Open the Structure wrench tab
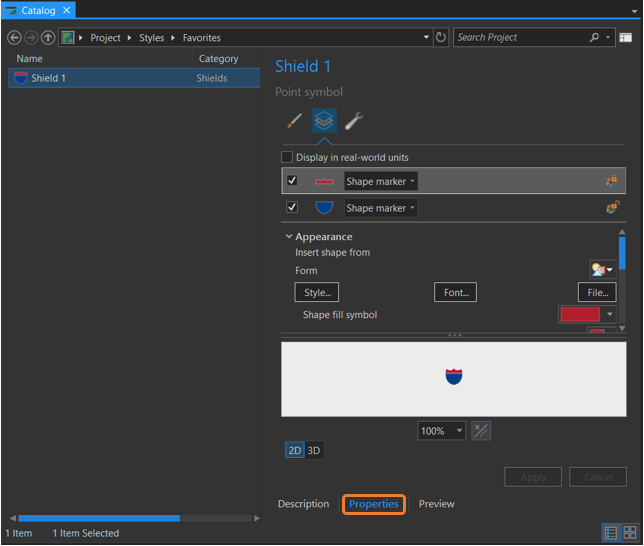 click(354, 121)
